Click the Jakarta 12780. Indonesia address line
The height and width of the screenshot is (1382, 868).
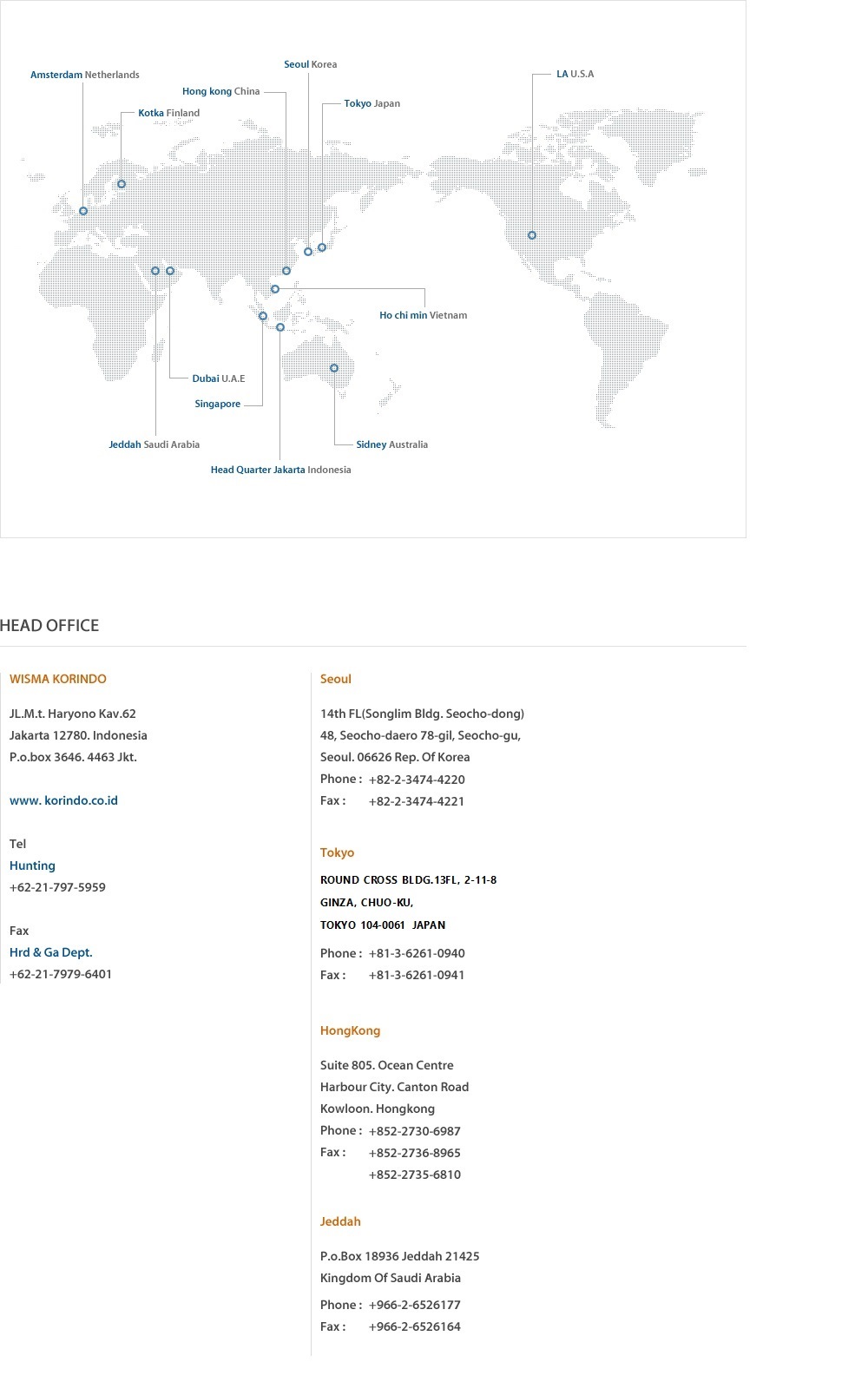[78, 735]
